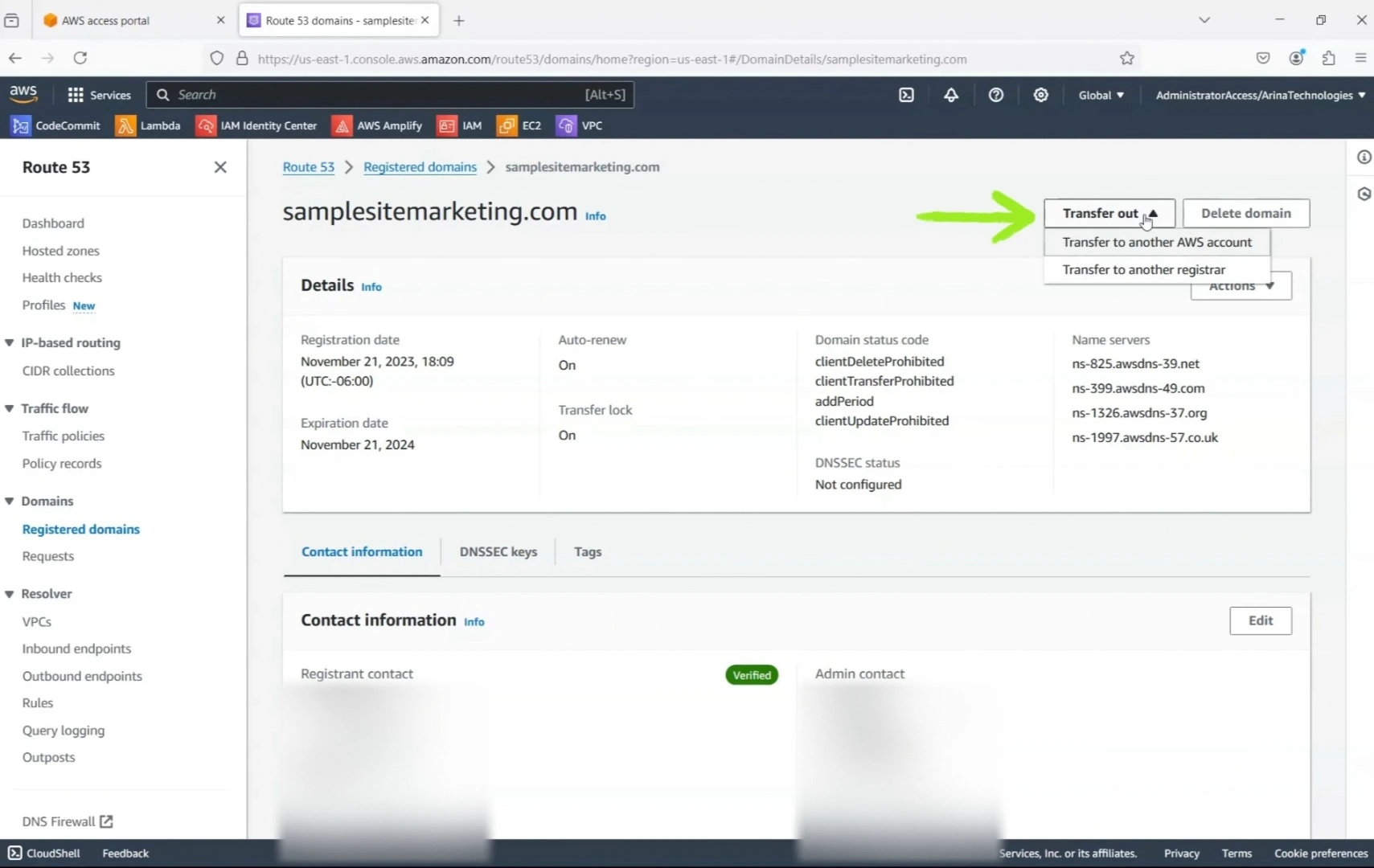Click Edit in Contact information

(1261, 620)
